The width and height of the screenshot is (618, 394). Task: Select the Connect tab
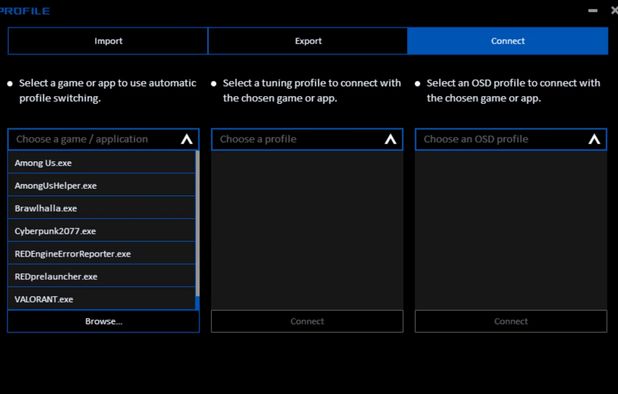508,41
